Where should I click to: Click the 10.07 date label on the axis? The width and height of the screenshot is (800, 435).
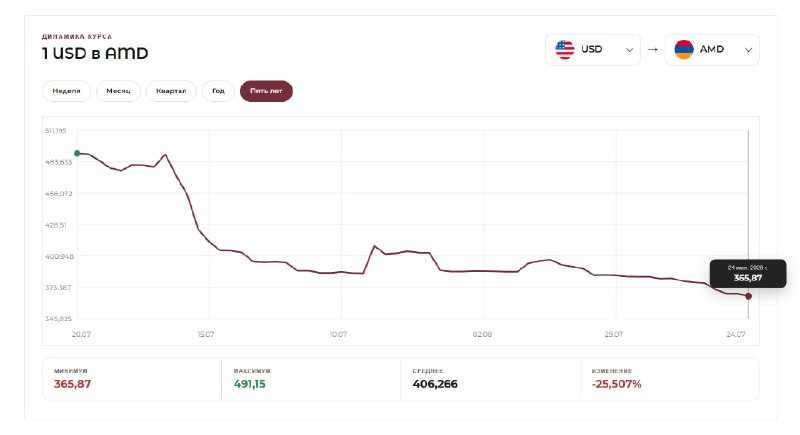pyautogui.click(x=338, y=335)
